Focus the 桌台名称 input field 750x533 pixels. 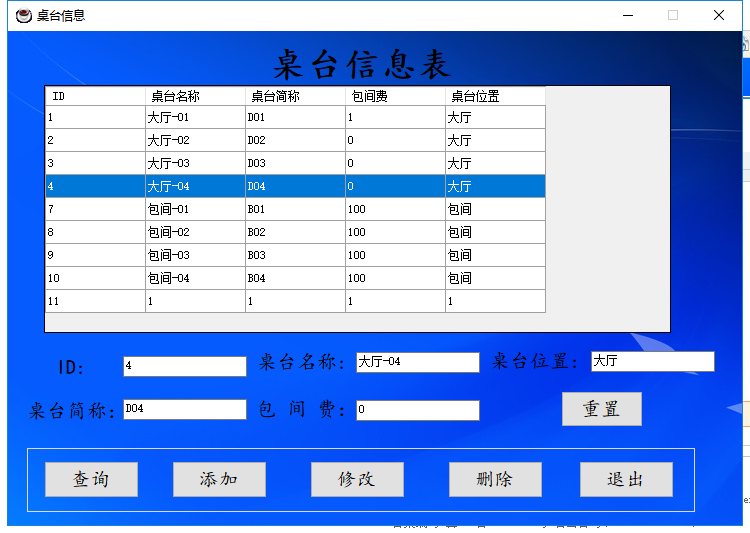click(418, 362)
